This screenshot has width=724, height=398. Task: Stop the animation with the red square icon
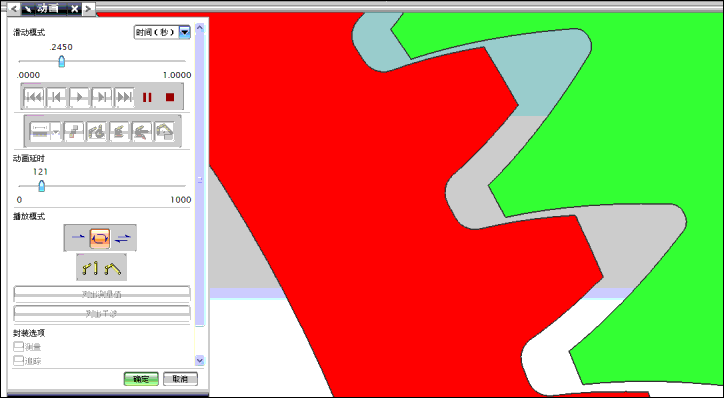pyautogui.click(x=170, y=97)
